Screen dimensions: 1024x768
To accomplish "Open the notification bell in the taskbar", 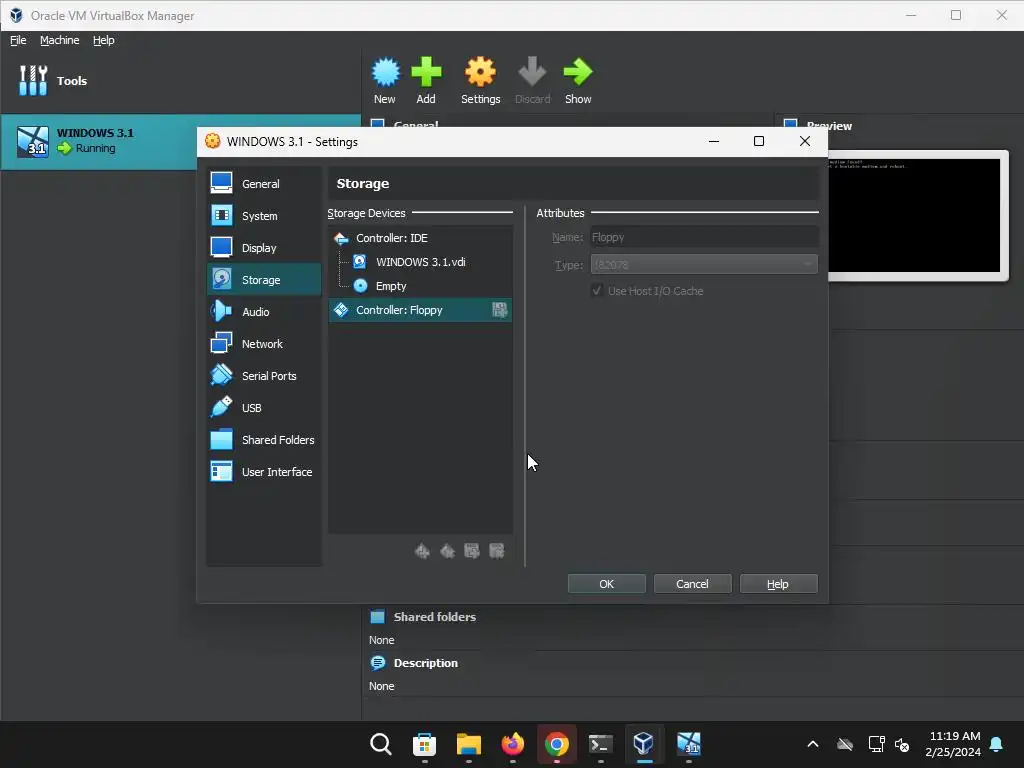I will 997,744.
